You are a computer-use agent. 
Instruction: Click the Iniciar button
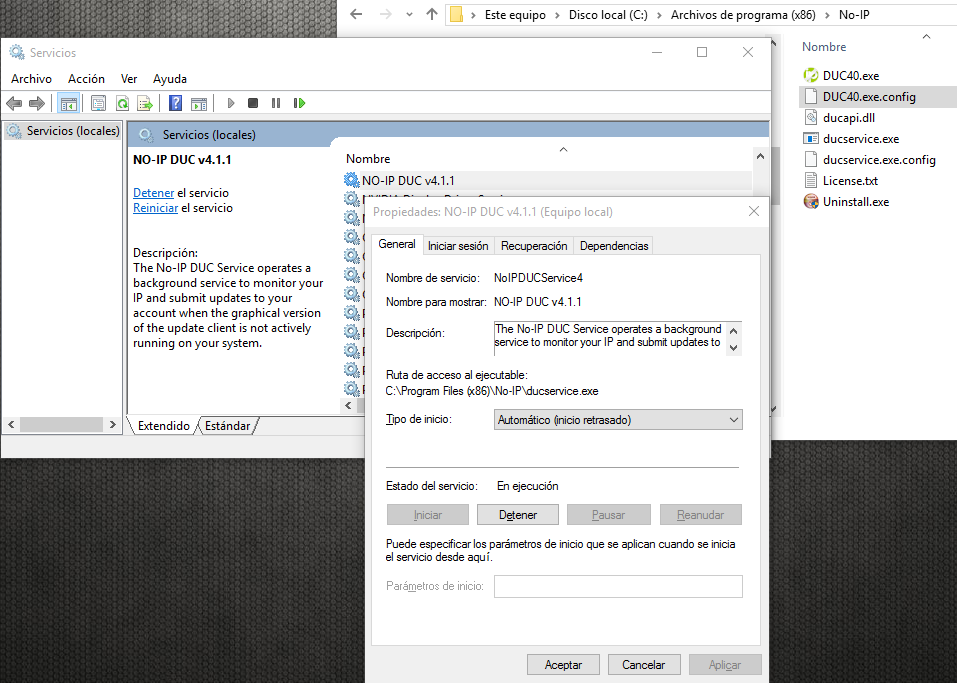coord(428,515)
